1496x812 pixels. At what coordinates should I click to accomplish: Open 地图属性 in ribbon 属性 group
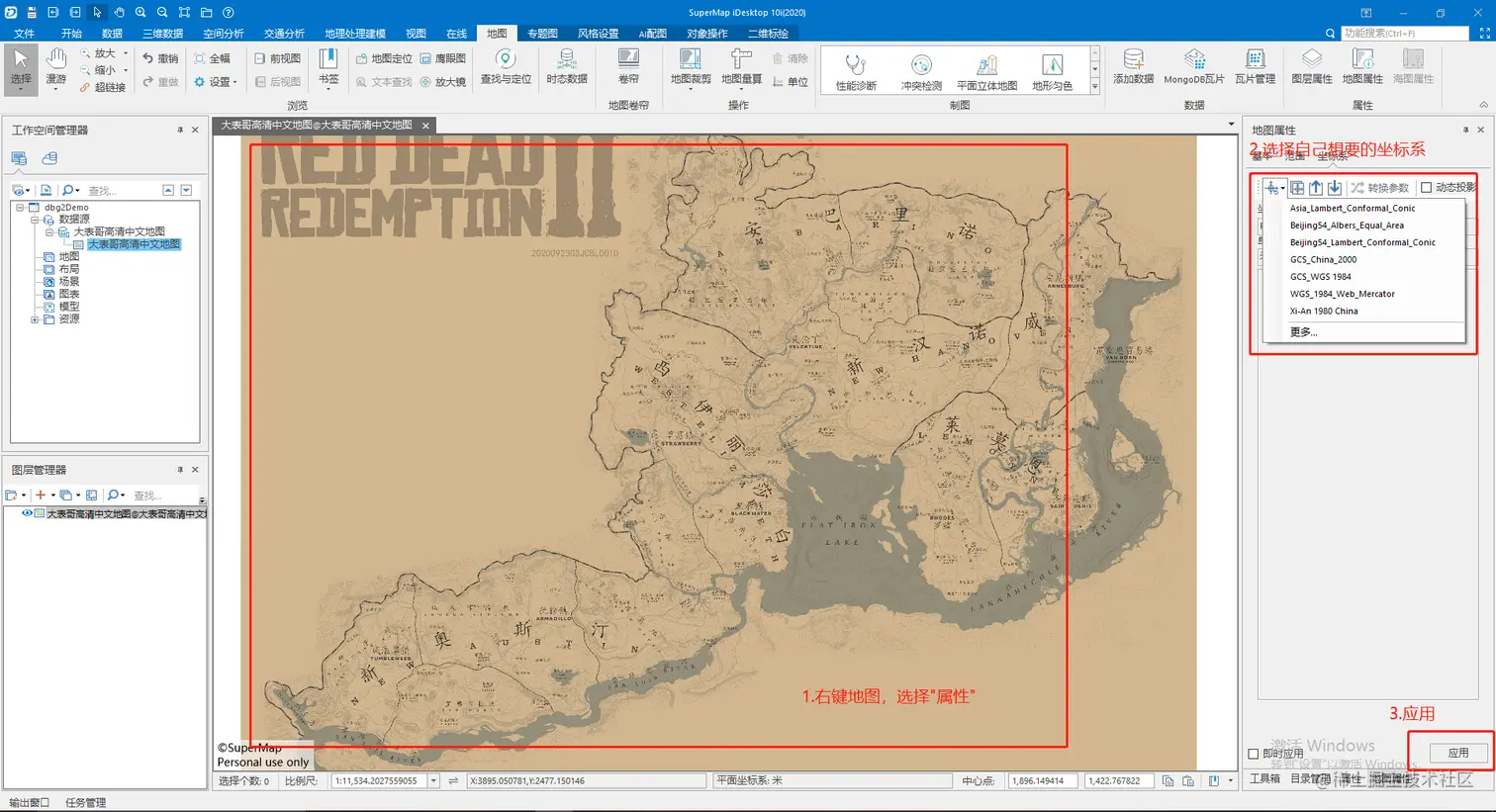pos(1362,67)
